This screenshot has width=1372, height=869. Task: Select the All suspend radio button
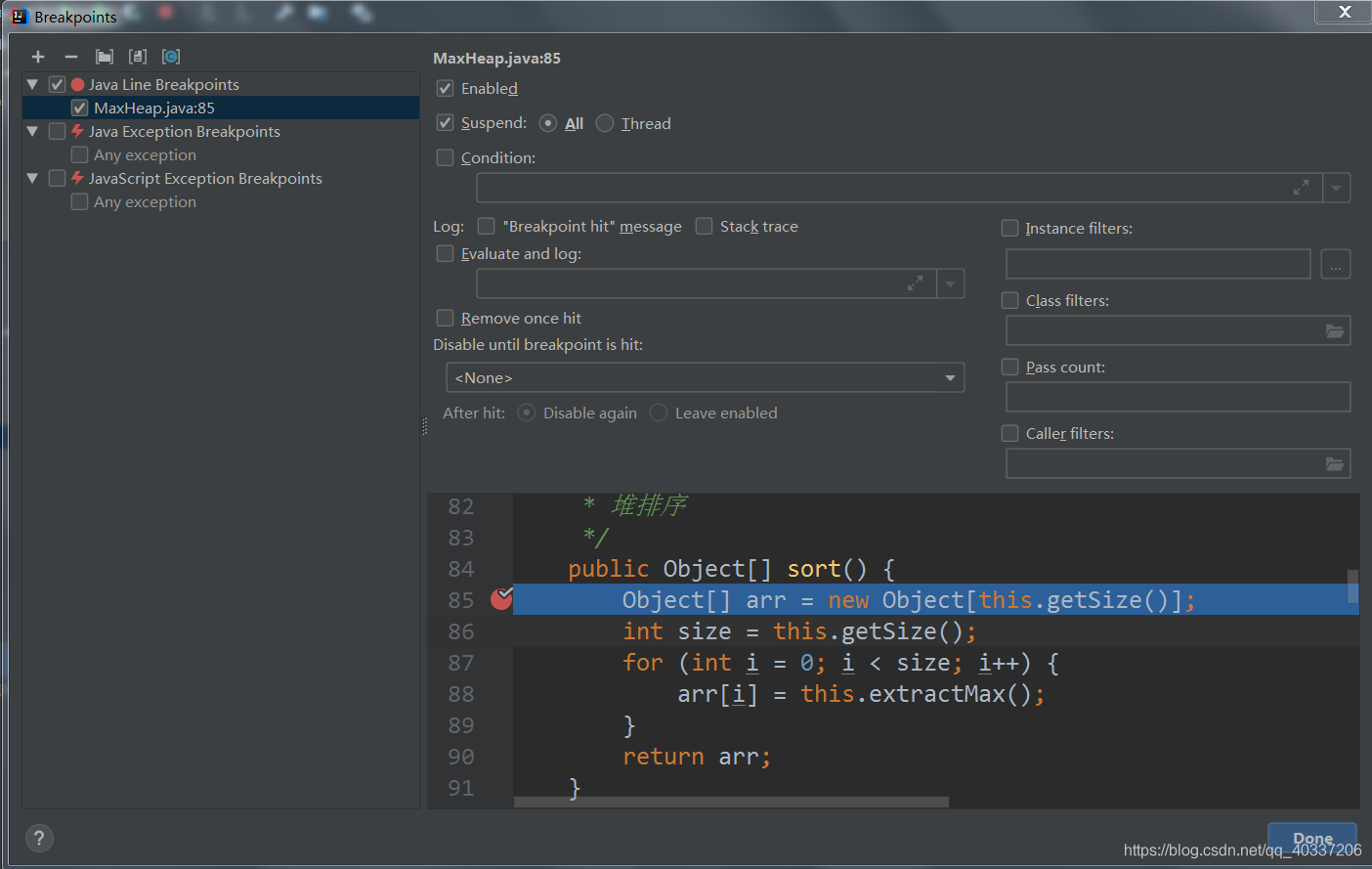click(x=548, y=123)
